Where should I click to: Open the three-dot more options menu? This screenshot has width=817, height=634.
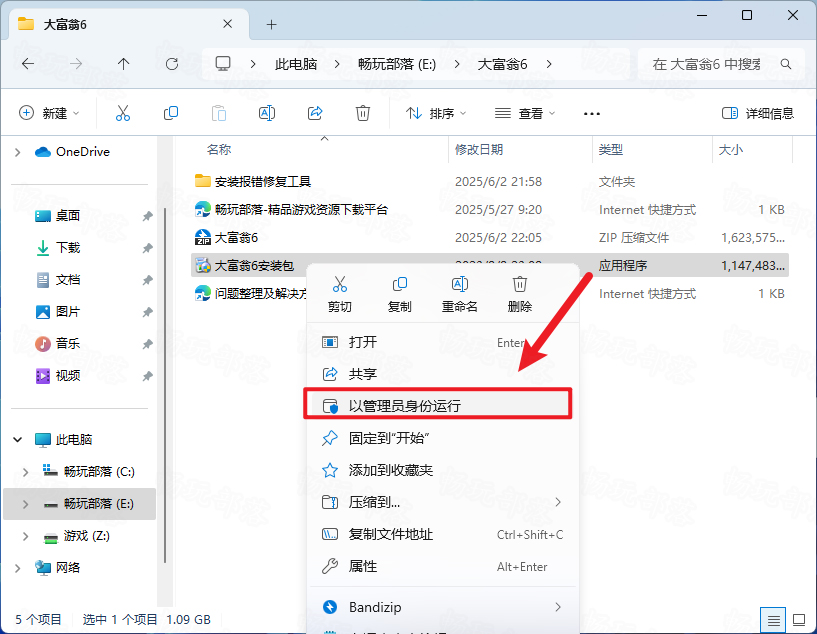(592, 114)
